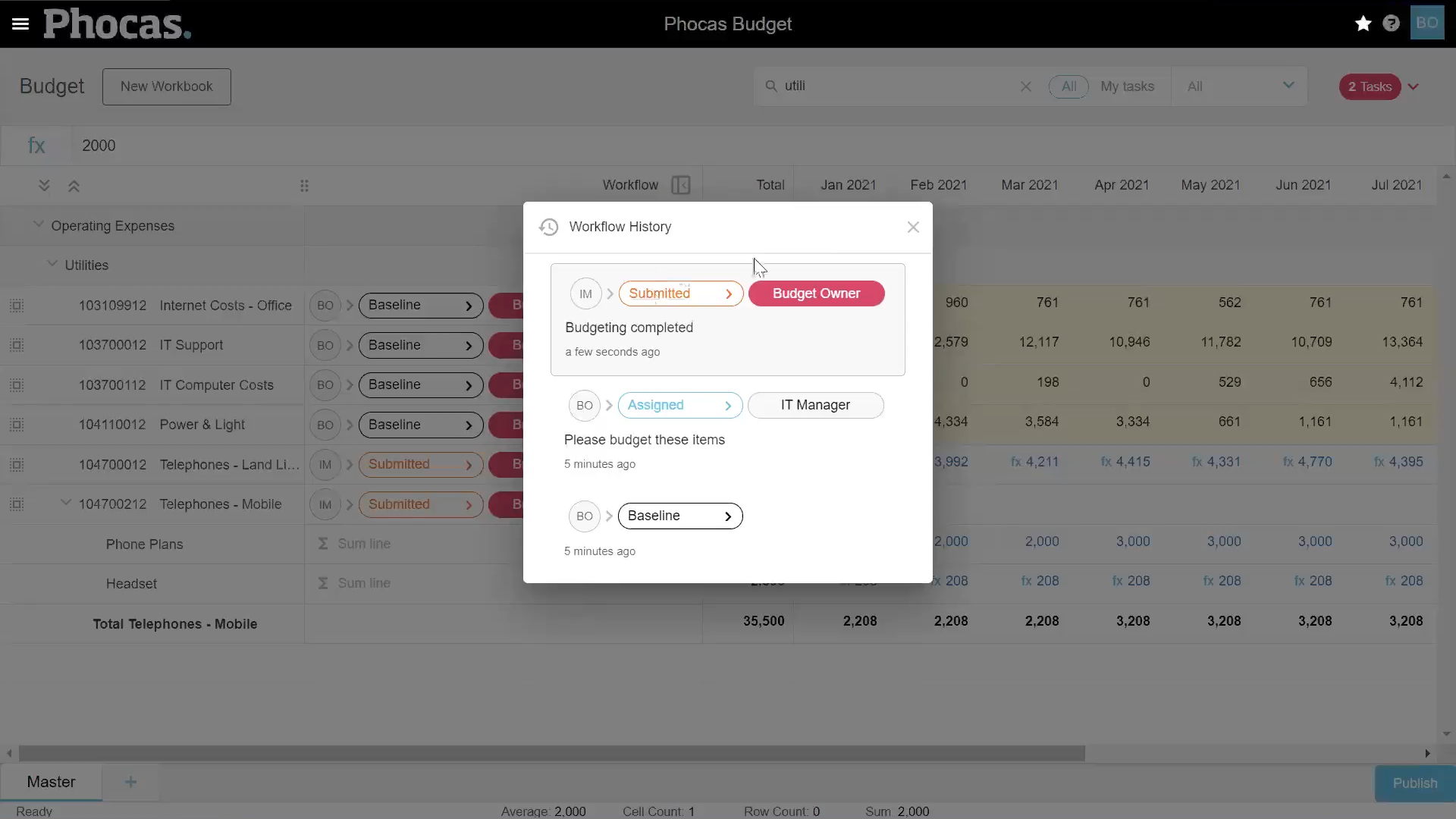Click the Publish button
Screen dimensions: 1456x819
tap(1414, 783)
